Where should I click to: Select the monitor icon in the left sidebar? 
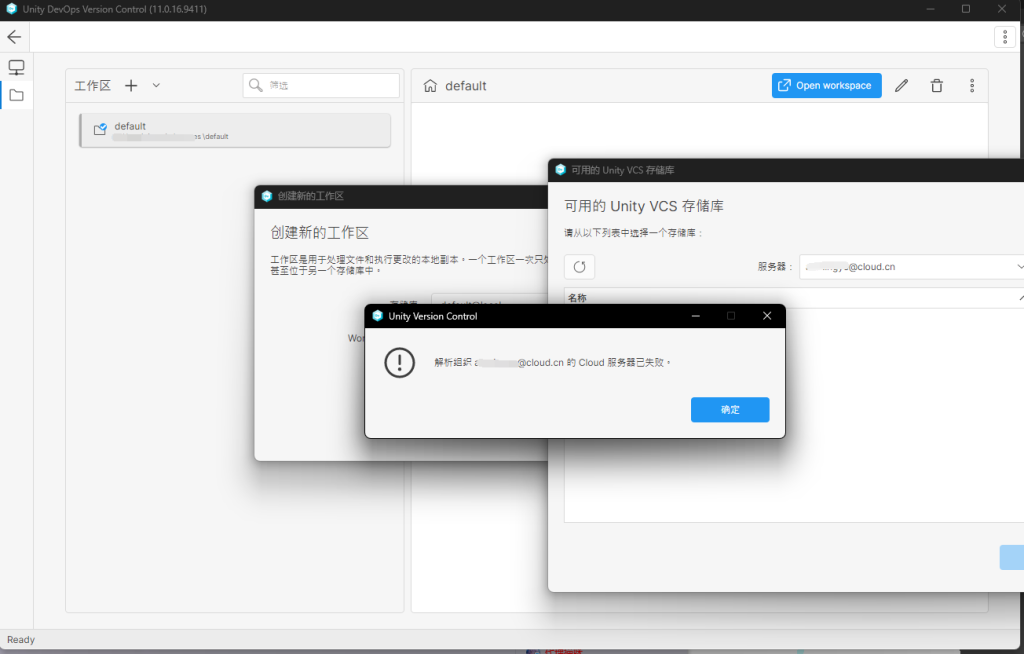pos(16,68)
